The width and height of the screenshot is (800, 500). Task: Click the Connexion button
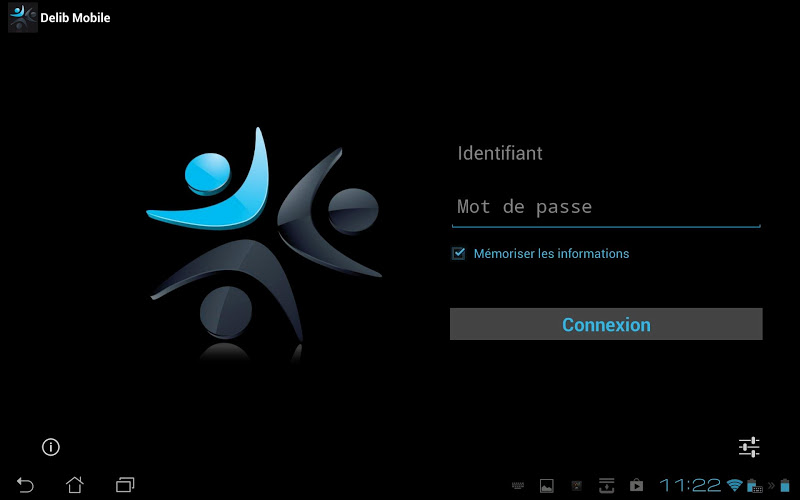click(x=606, y=324)
